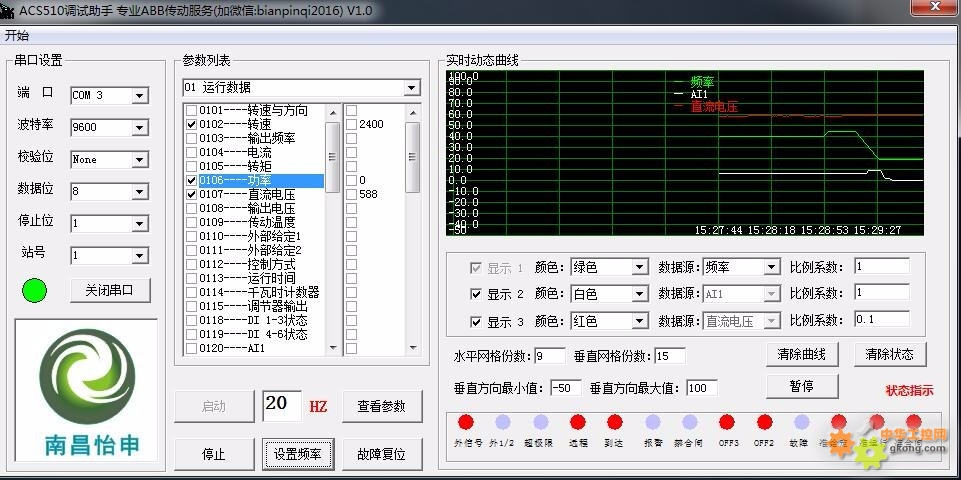Check the 0120 AI1 parameter
The image size is (961, 480).
tap(191, 348)
